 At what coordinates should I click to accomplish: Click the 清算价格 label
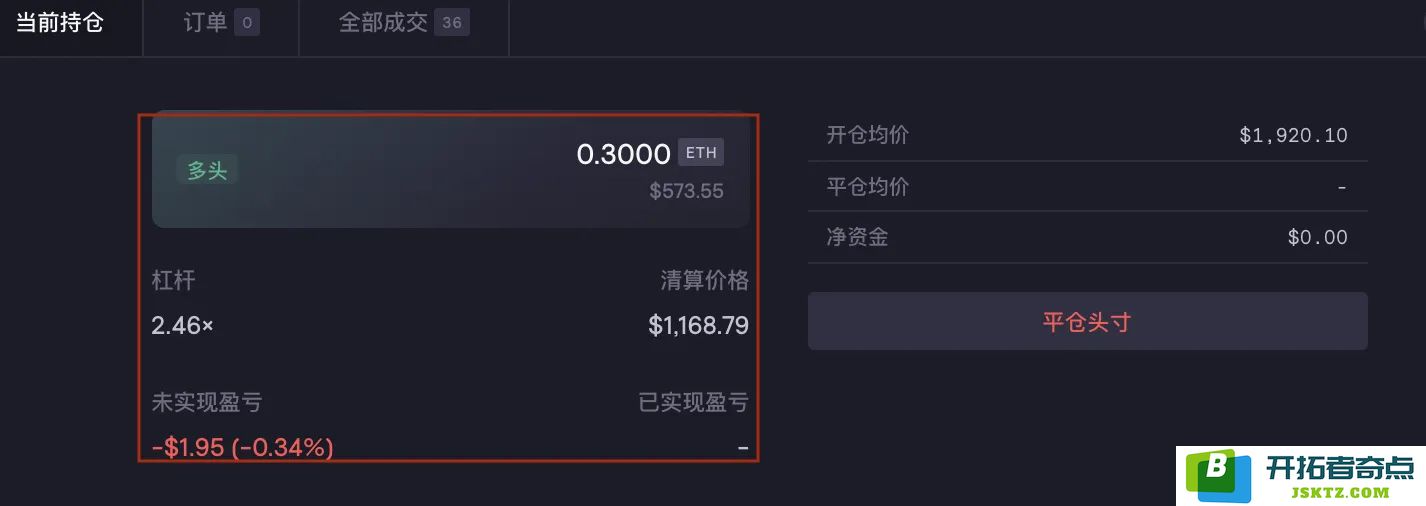click(x=704, y=280)
